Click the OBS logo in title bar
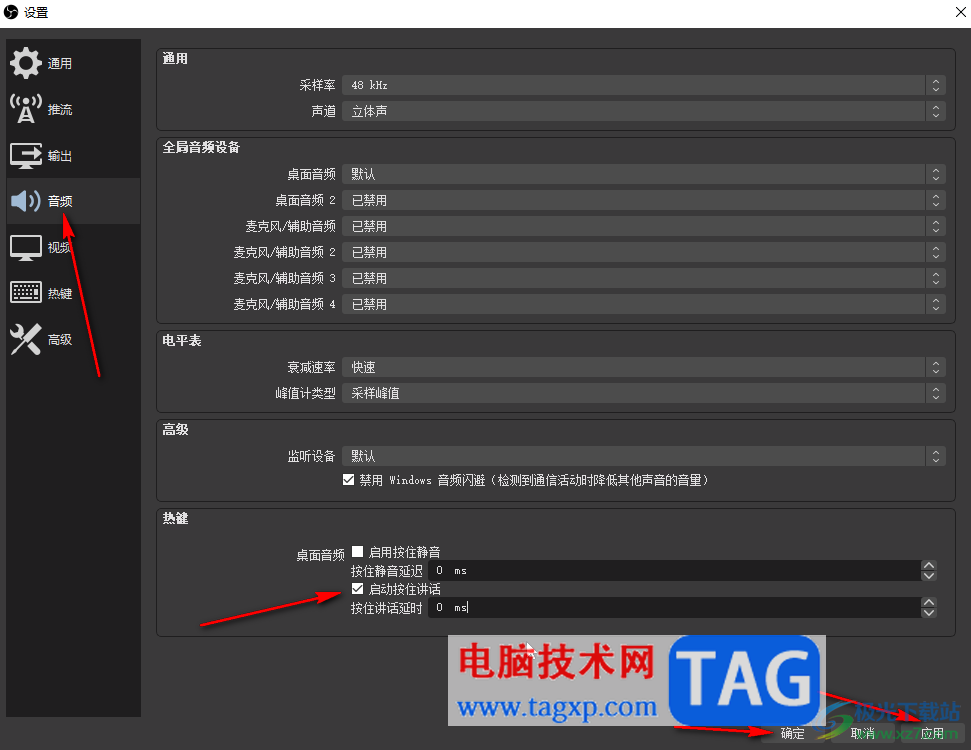This screenshot has height=750, width=971. click(x=11, y=12)
